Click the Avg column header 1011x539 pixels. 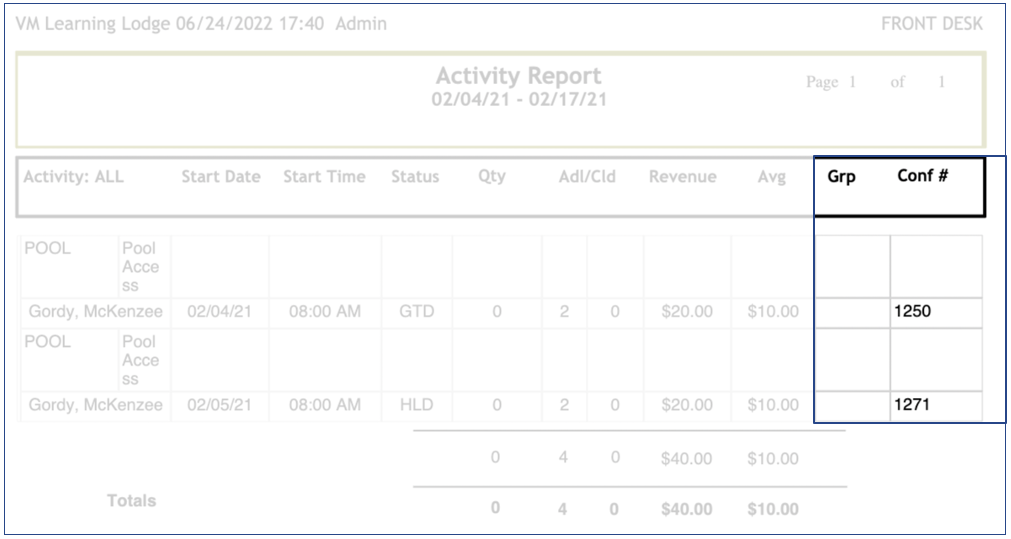click(x=771, y=177)
